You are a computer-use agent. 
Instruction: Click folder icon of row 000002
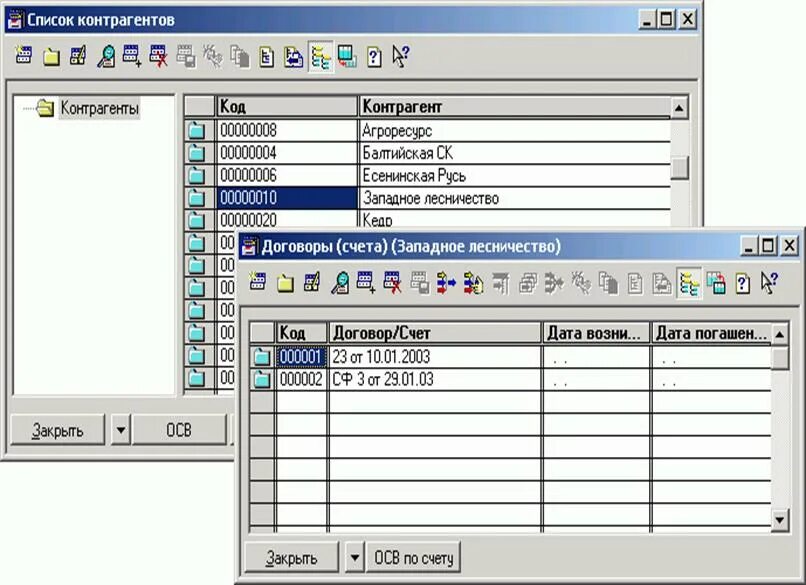point(262,380)
